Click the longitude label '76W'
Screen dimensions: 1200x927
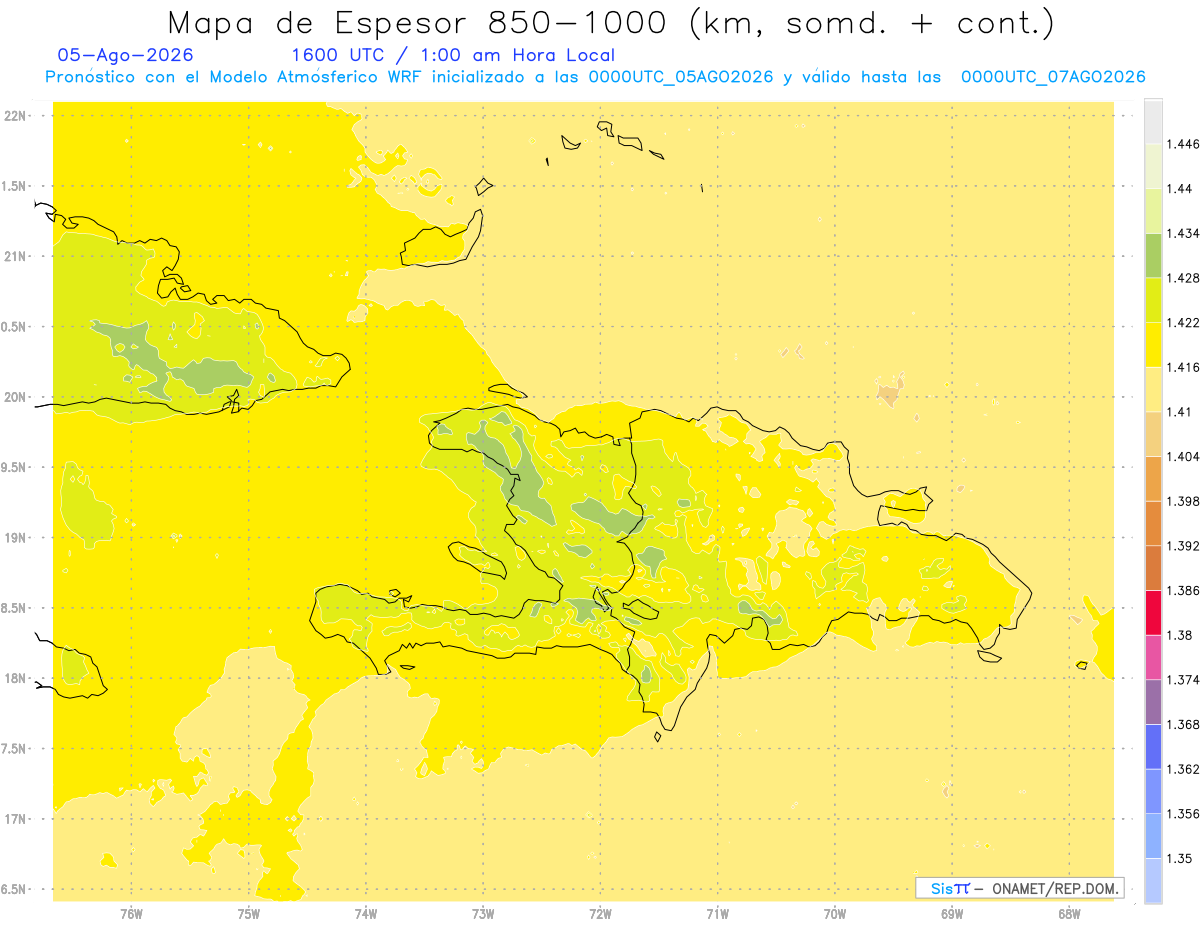[131, 912]
